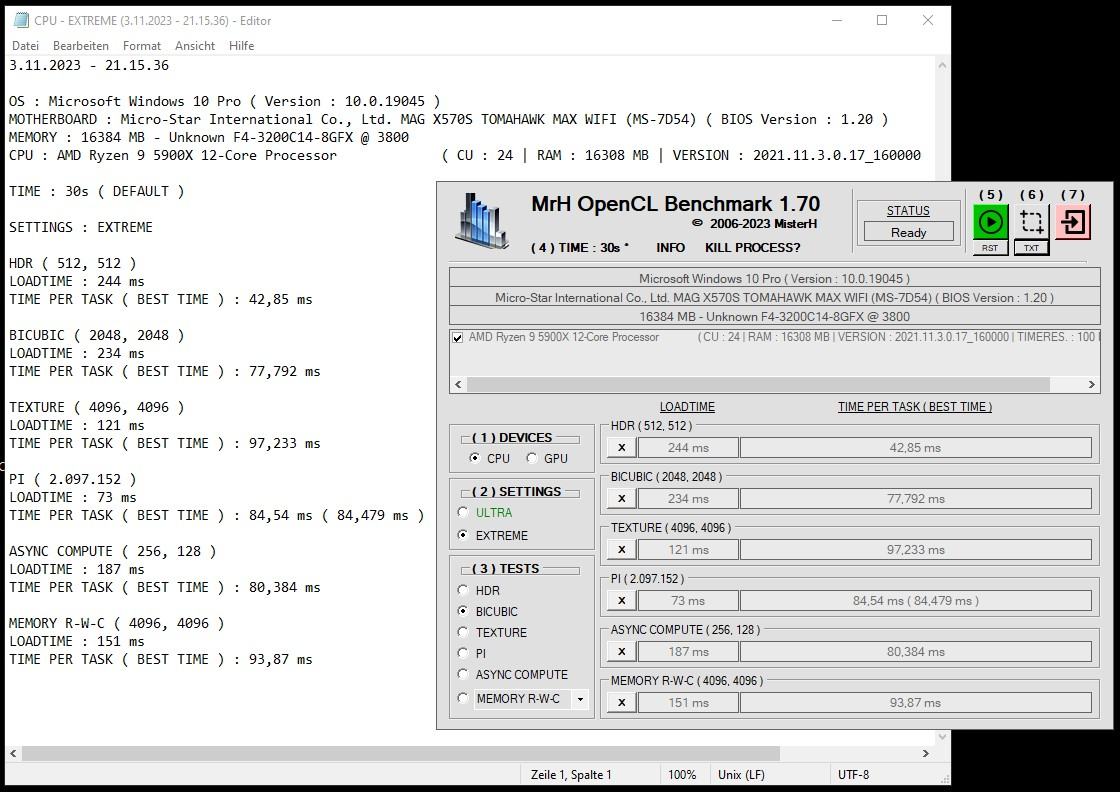Image resolution: width=1120 pixels, height=792 pixels.
Task: Click the screenshot crop icon labeled (6)
Action: [1031, 222]
